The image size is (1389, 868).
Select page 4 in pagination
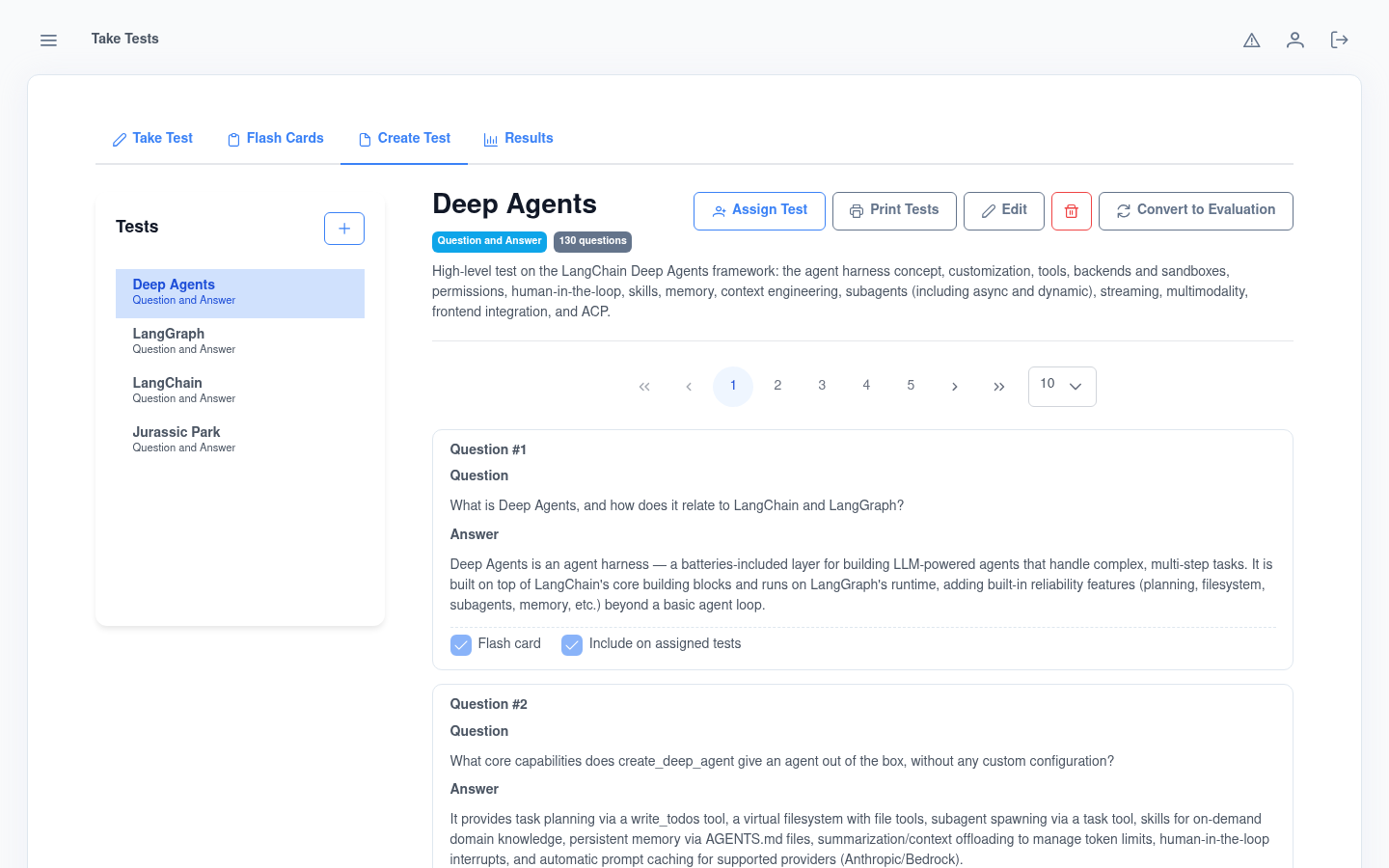pos(866,387)
